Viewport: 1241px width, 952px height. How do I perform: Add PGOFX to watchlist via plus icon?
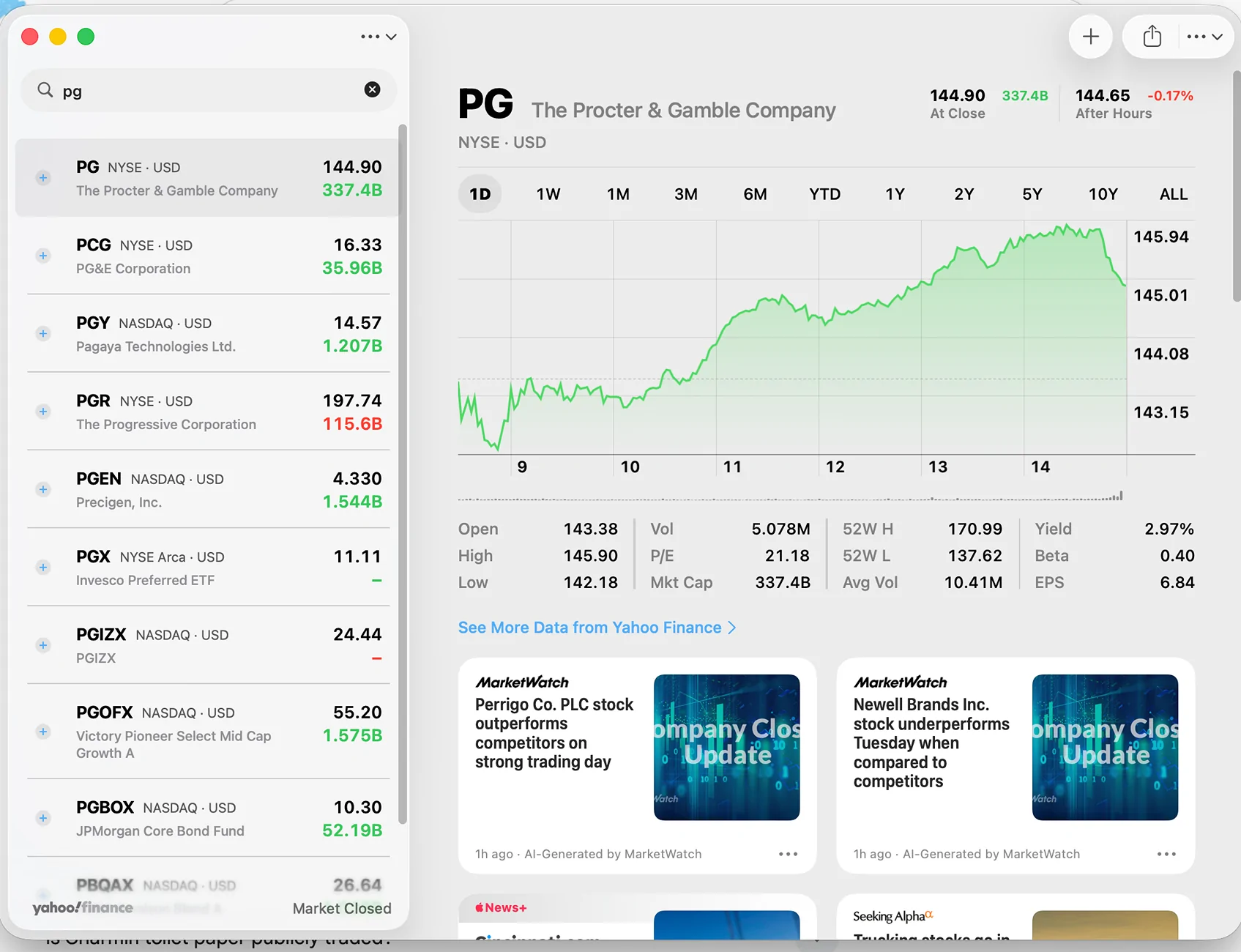43,732
